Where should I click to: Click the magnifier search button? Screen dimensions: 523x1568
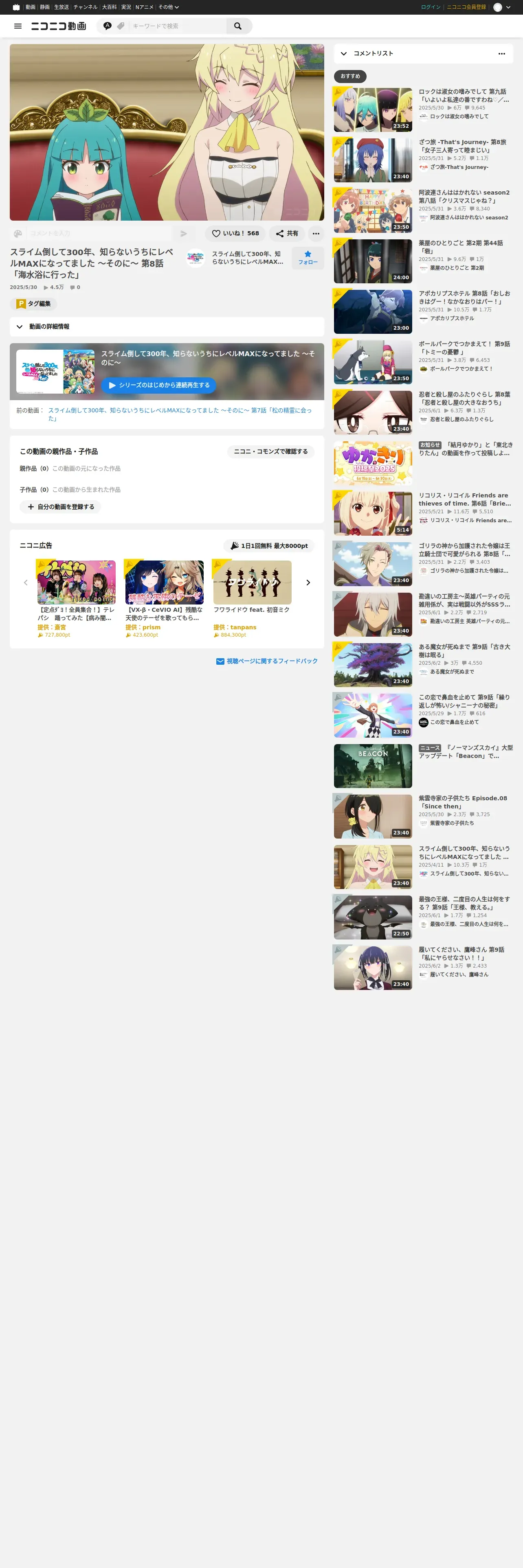tap(238, 26)
